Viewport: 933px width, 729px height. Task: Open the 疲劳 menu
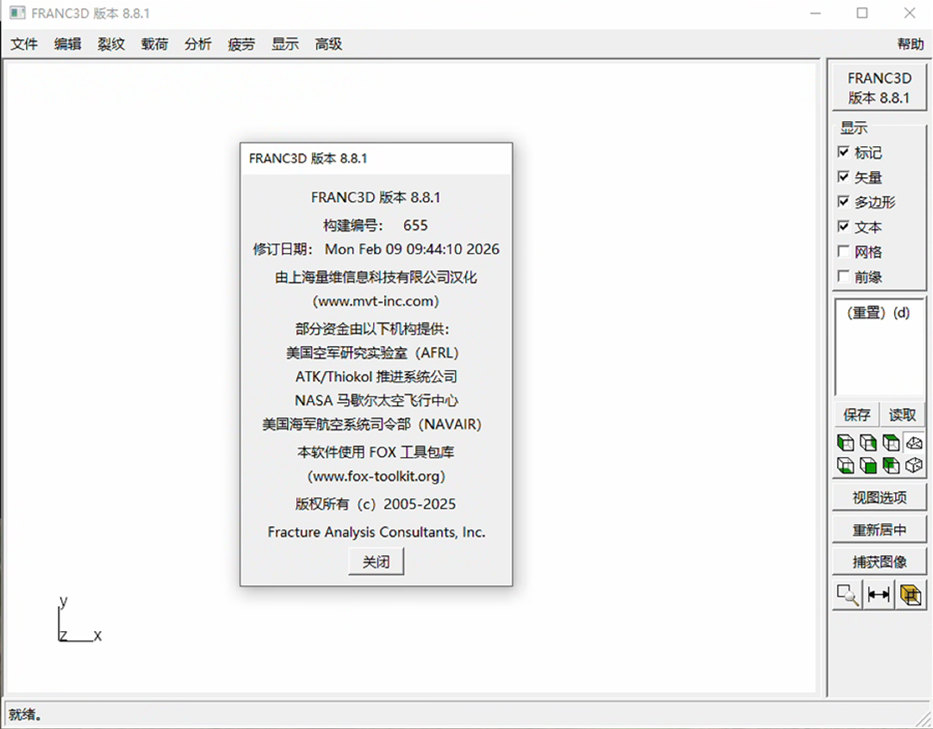pos(242,44)
